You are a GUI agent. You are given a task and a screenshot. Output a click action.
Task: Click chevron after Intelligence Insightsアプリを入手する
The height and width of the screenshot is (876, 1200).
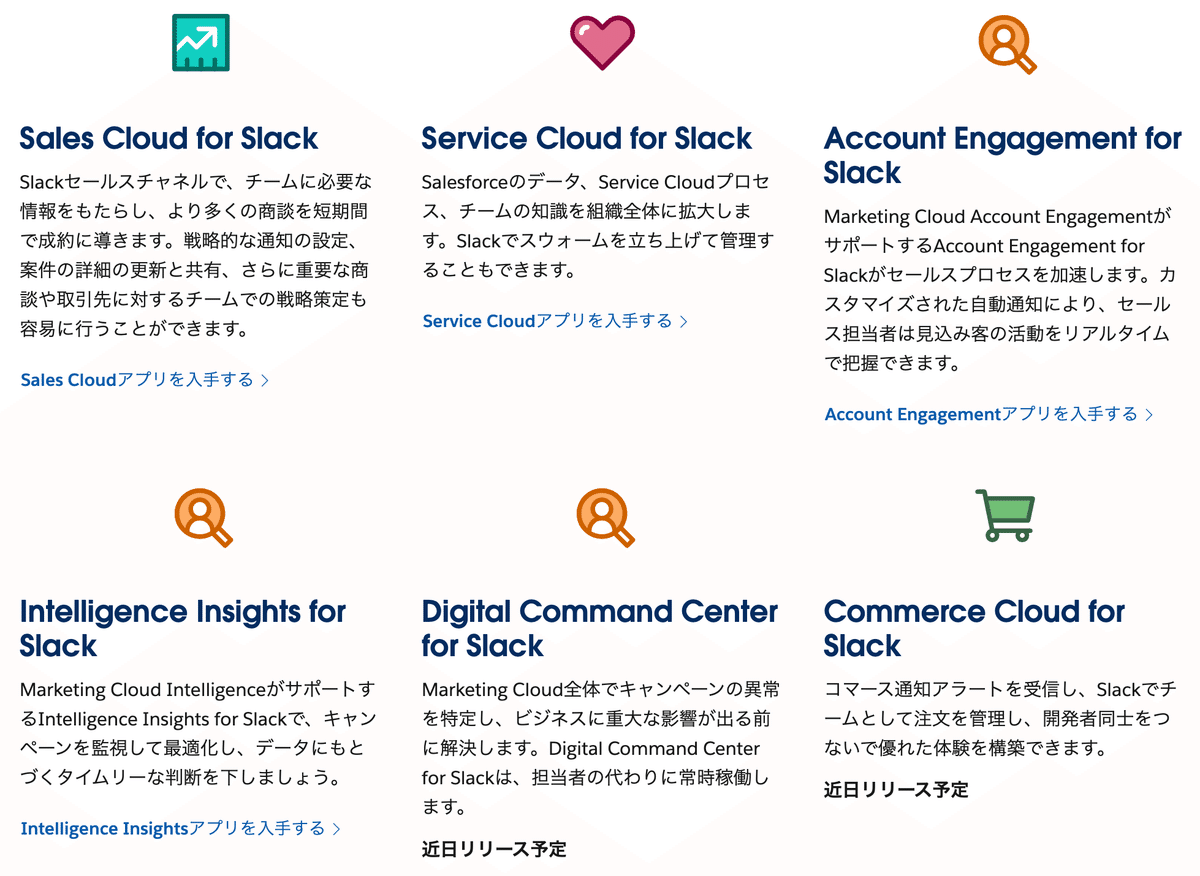point(337,829)
